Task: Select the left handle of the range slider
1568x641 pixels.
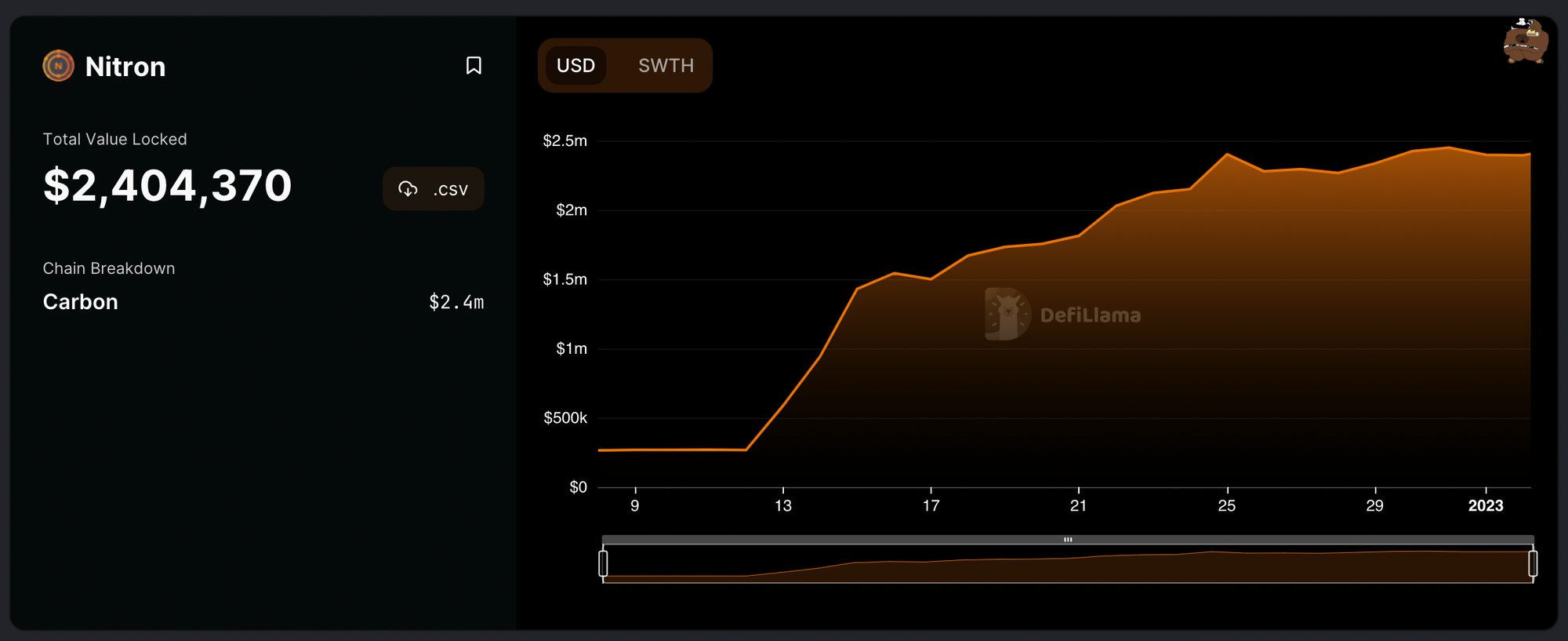Action: (x=603, y=563)
